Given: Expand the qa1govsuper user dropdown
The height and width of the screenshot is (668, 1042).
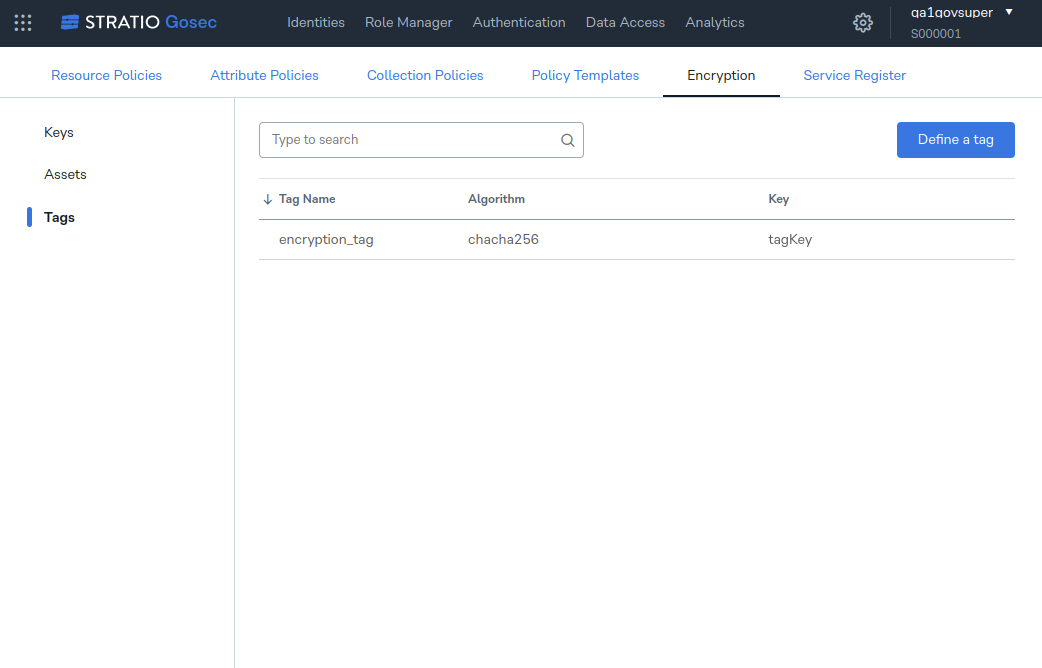Looking at the screenshot, I should pyautogui.click(x=1009, y=12).
